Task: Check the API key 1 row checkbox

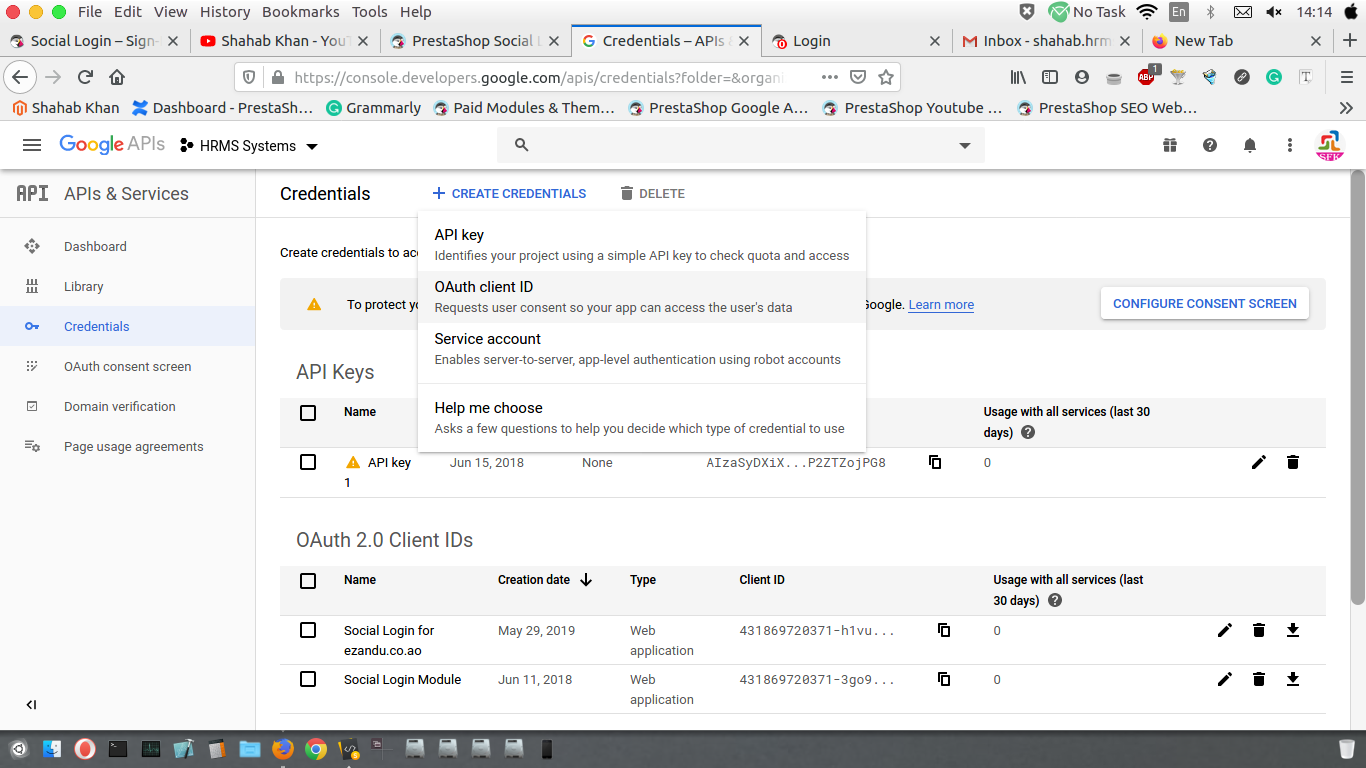Action: coord(308,462)
